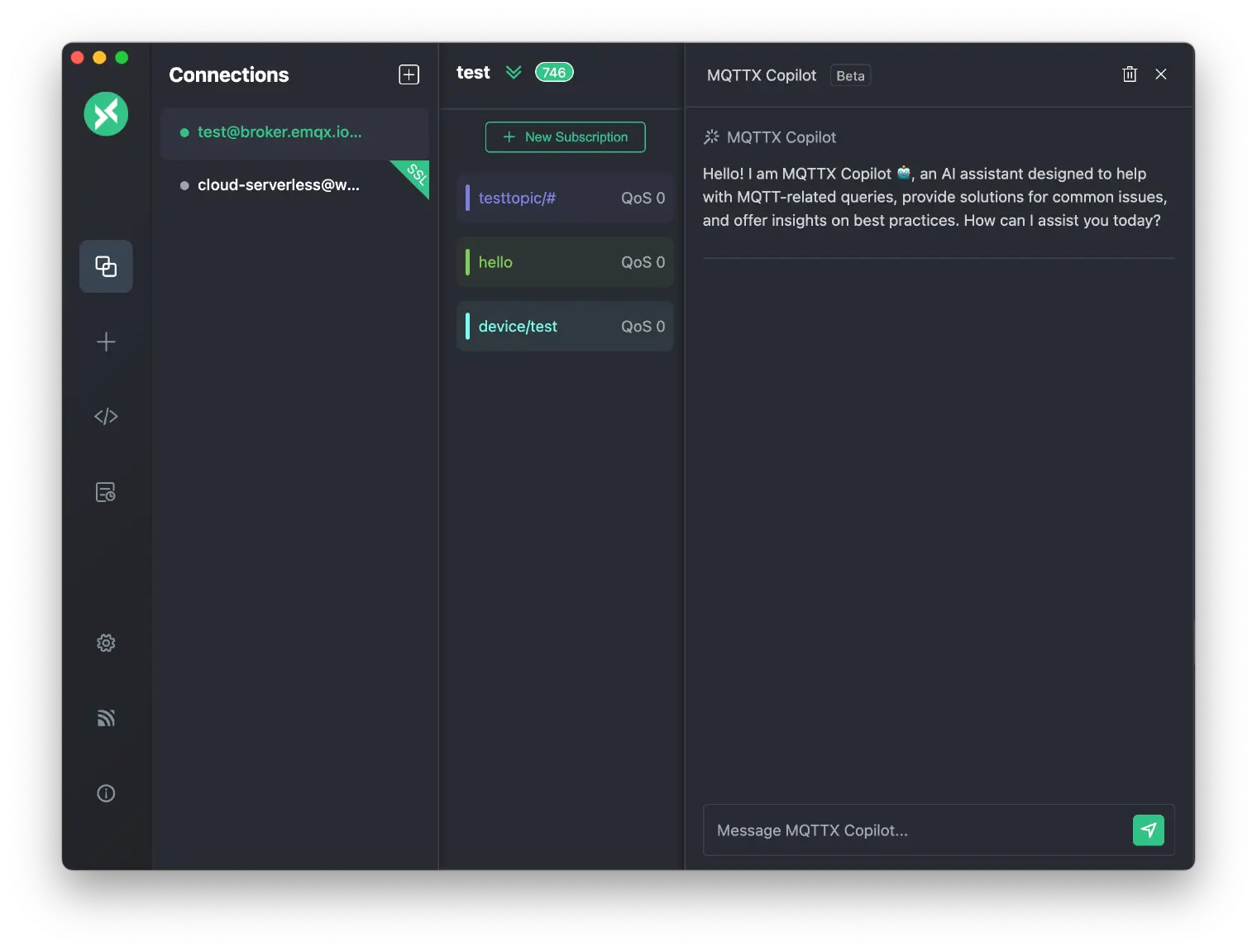Click the MQTTX Copilot sparkle icon

[711, 137]
